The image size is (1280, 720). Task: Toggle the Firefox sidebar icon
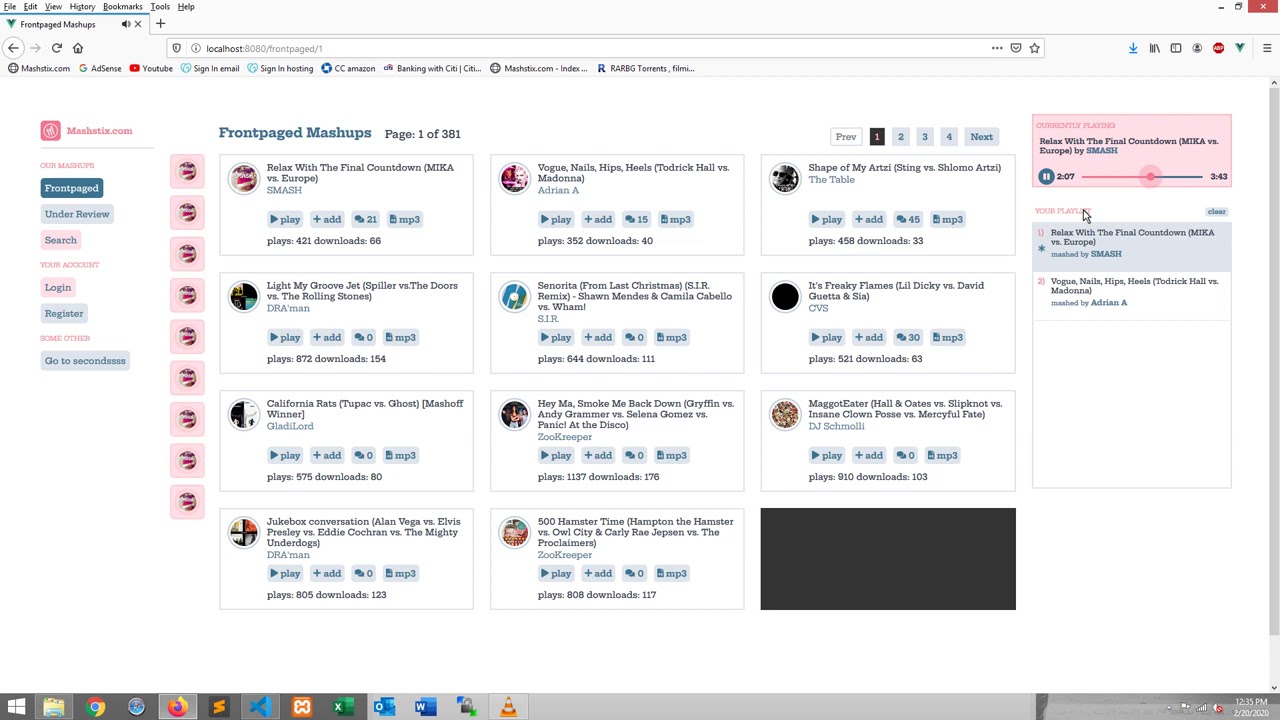tap(1176, 48)
